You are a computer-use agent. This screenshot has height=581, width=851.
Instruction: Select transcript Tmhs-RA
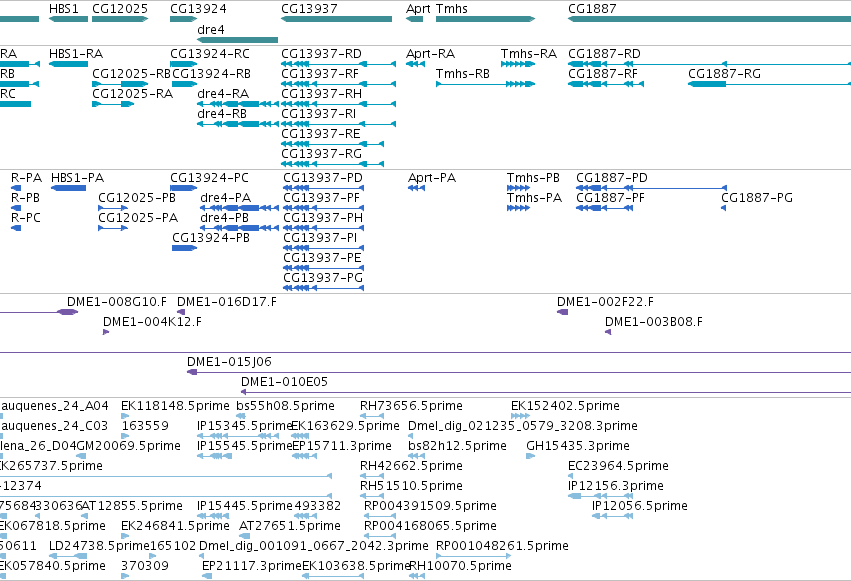click(518, 64)
